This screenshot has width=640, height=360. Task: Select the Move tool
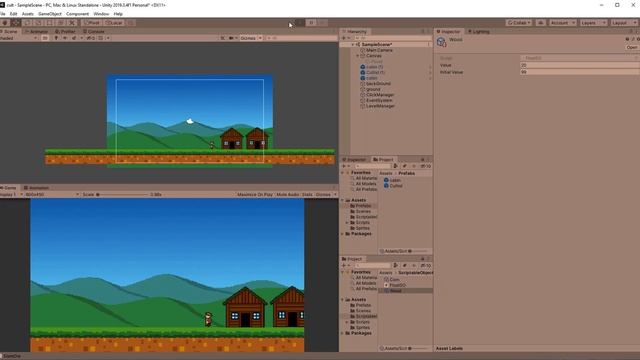16,23
